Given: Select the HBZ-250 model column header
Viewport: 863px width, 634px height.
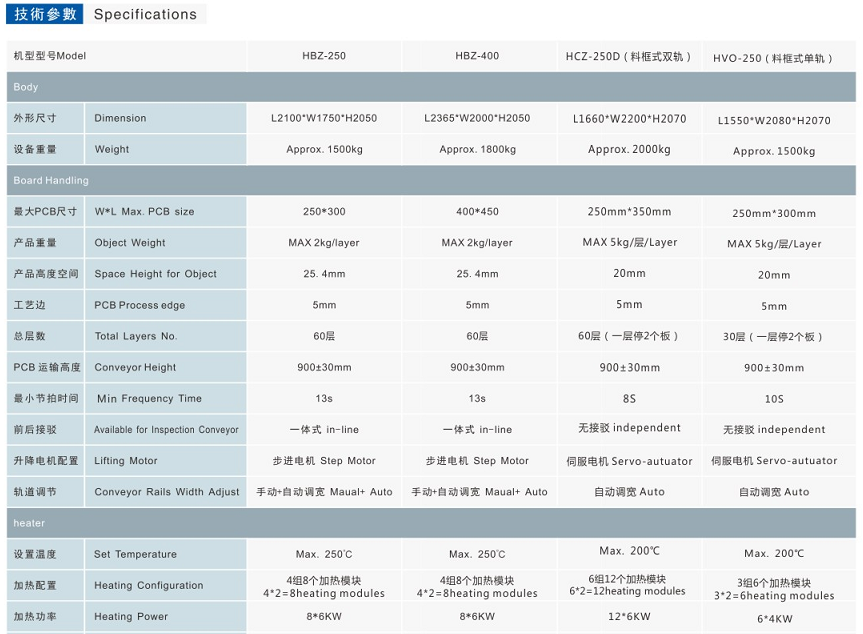Looking at the screenshot, I should pyautogui.click(x=323, y=56).
